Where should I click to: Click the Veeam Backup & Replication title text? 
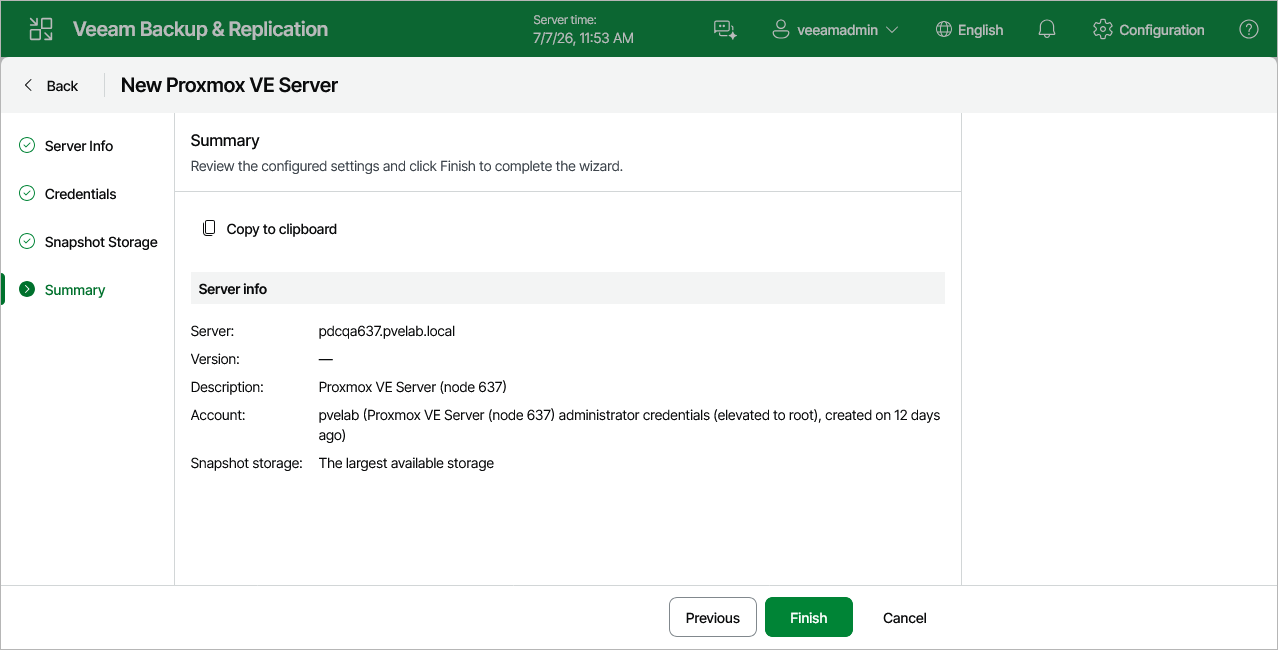(200, 29)
